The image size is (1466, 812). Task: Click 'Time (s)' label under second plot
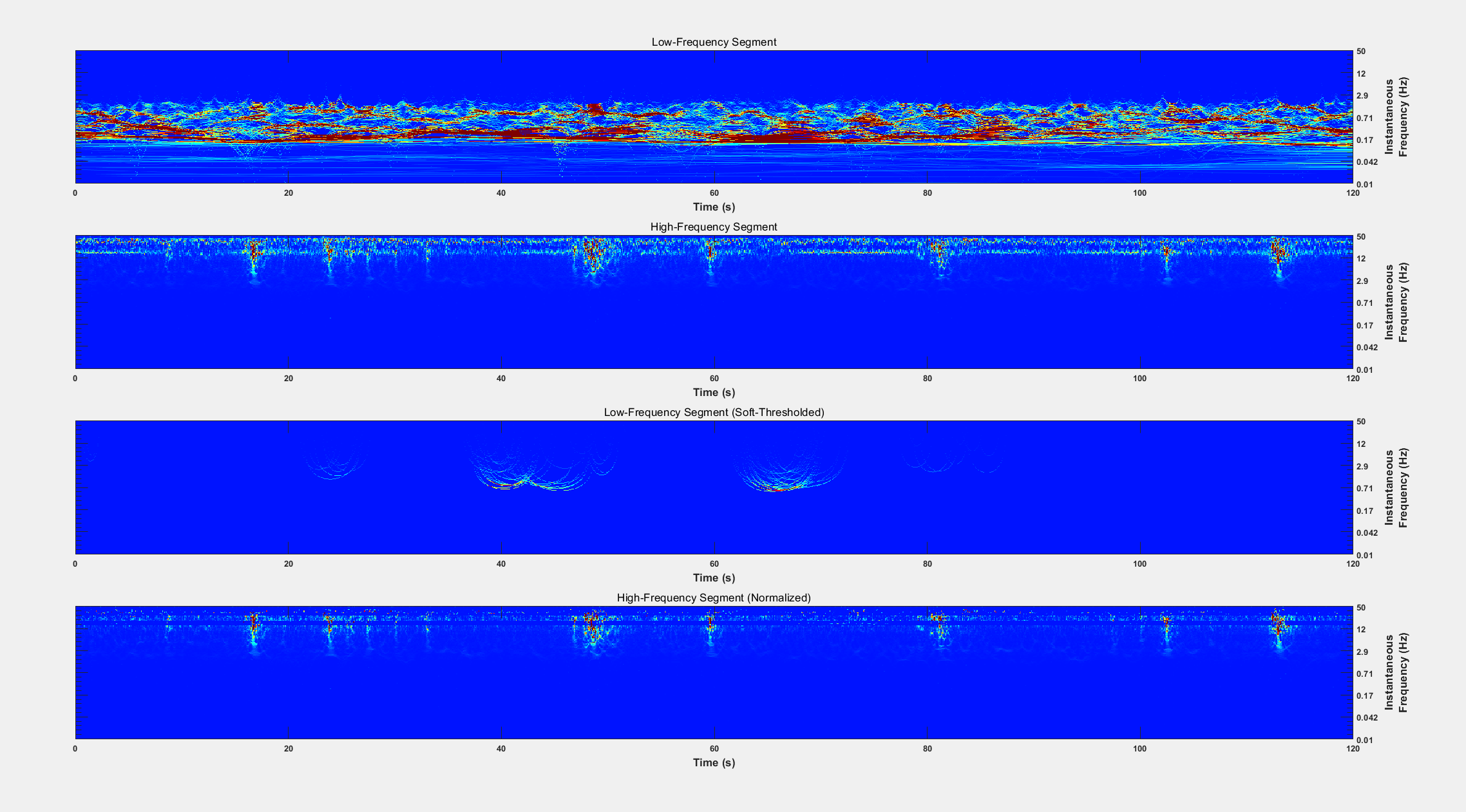pyautogui.click(x=714, y=392)
